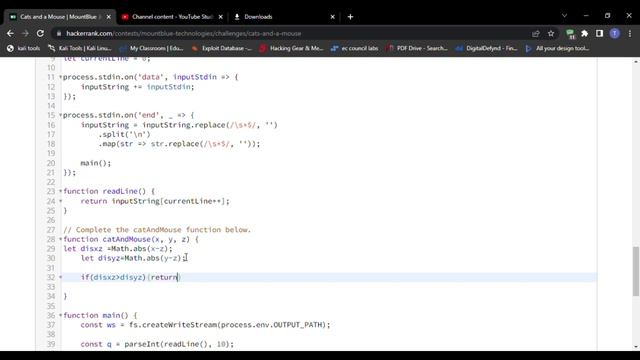Toggle fold arrow at line 32
This screenshot has height=360, width=640.
[x=60, y=277]
